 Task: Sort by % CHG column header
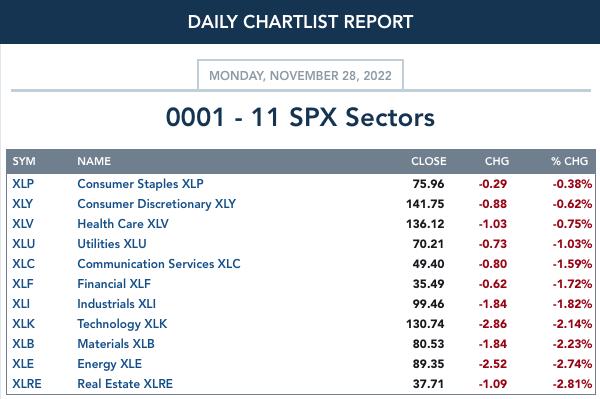[570, 161]
